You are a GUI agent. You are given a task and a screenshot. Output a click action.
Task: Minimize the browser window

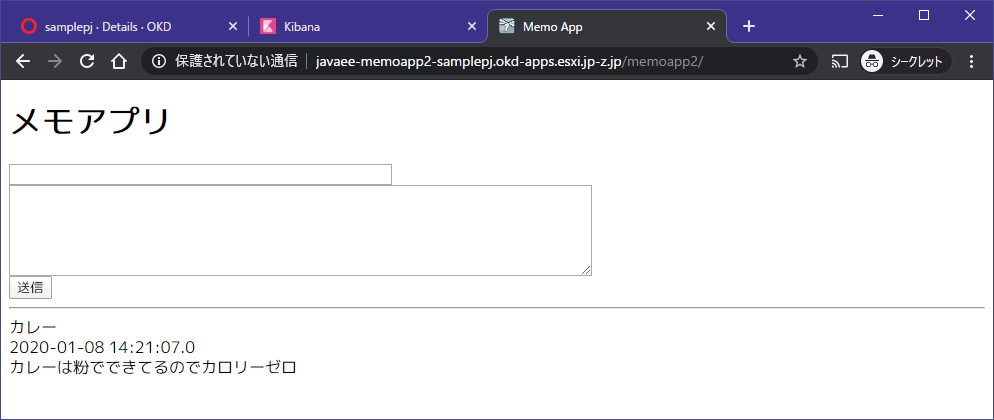tap(878, 15)
